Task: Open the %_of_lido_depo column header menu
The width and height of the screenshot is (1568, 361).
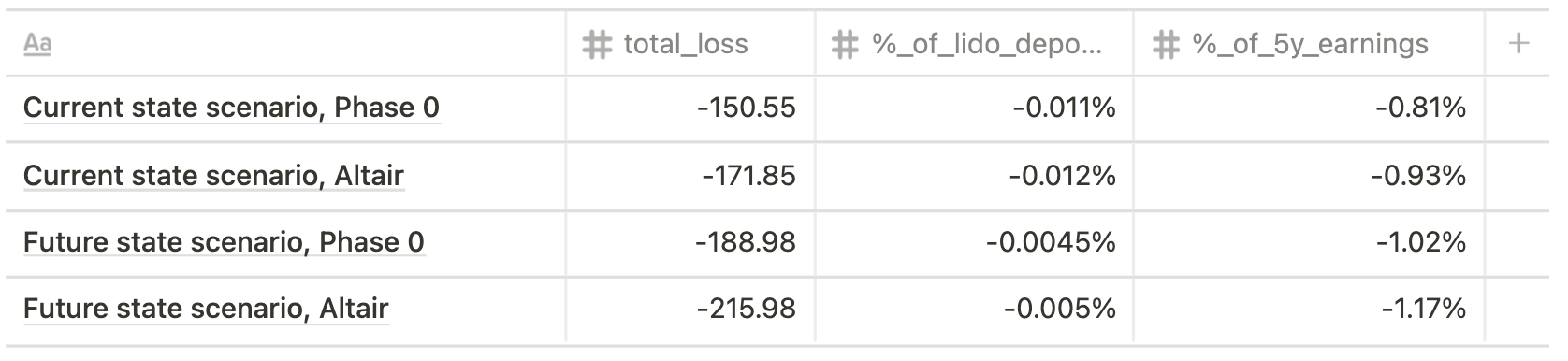Action: [x=974, y=44]
